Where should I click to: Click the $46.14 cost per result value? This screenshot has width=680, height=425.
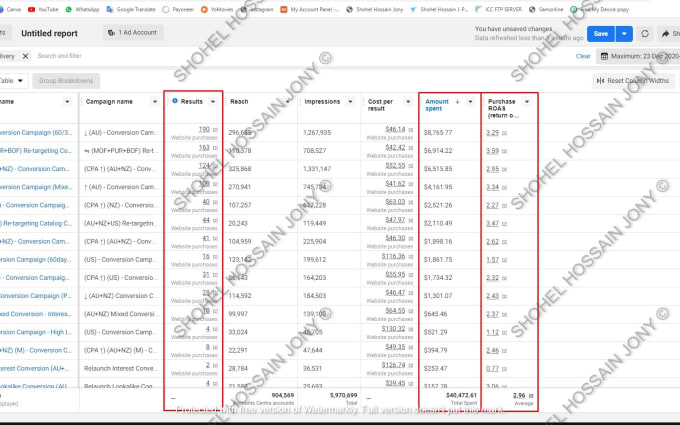click(x=395, y=129)
